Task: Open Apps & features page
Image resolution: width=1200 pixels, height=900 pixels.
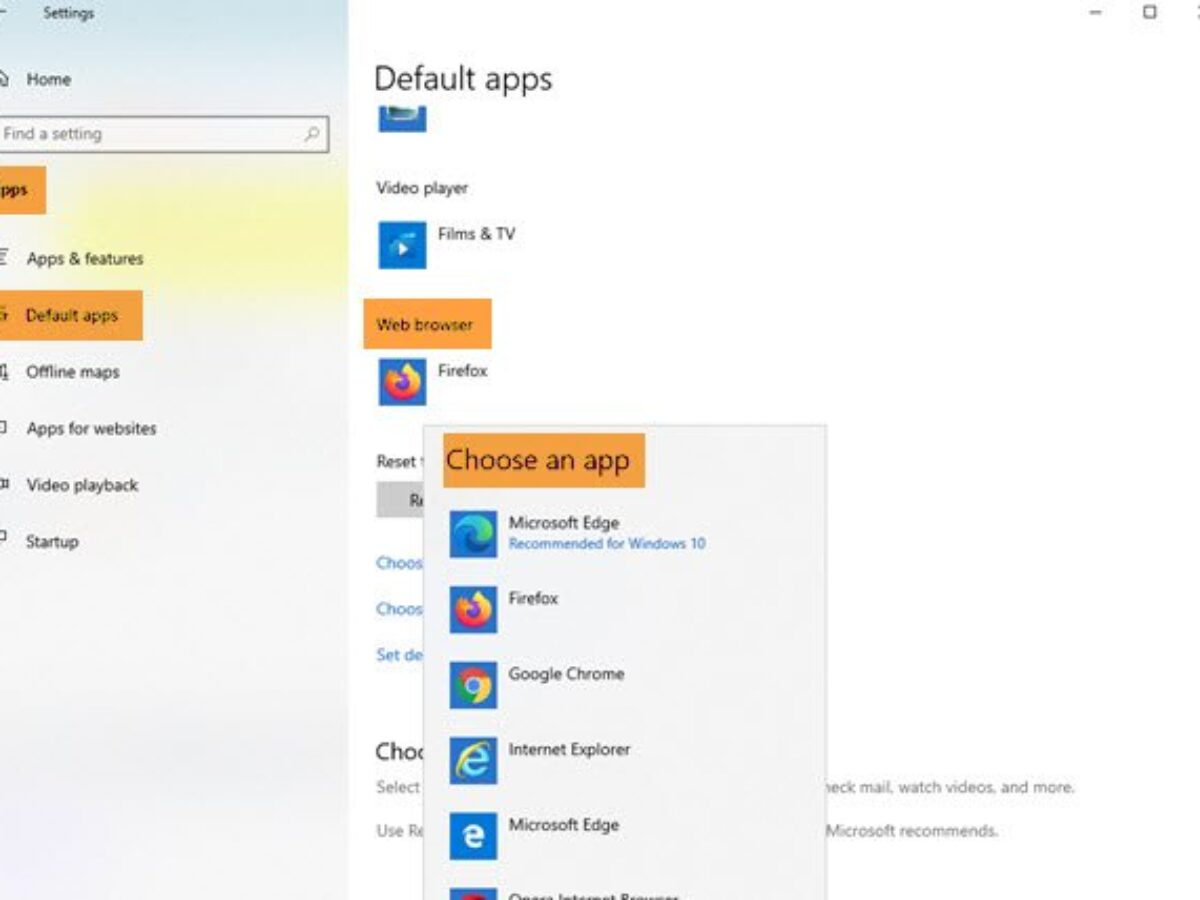Action: [85, 258]
